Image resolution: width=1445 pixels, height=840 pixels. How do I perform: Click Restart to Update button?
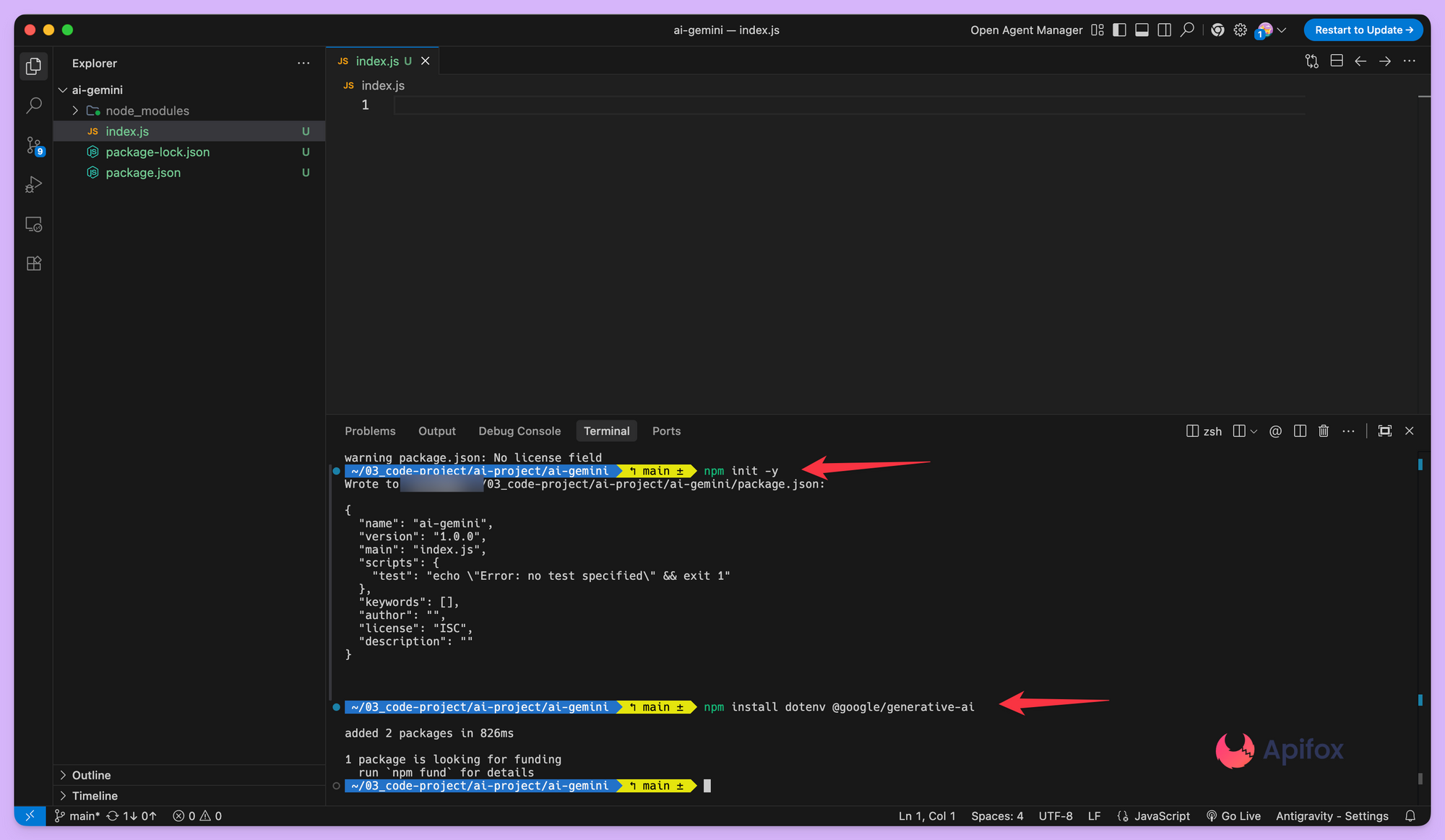(x=1363, y=30)
